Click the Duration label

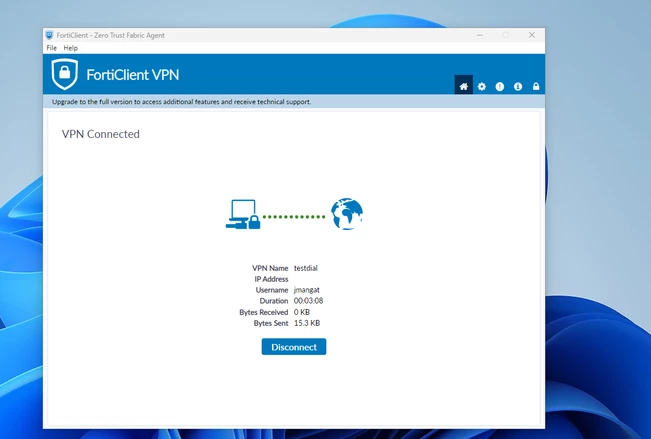[274, 301]
